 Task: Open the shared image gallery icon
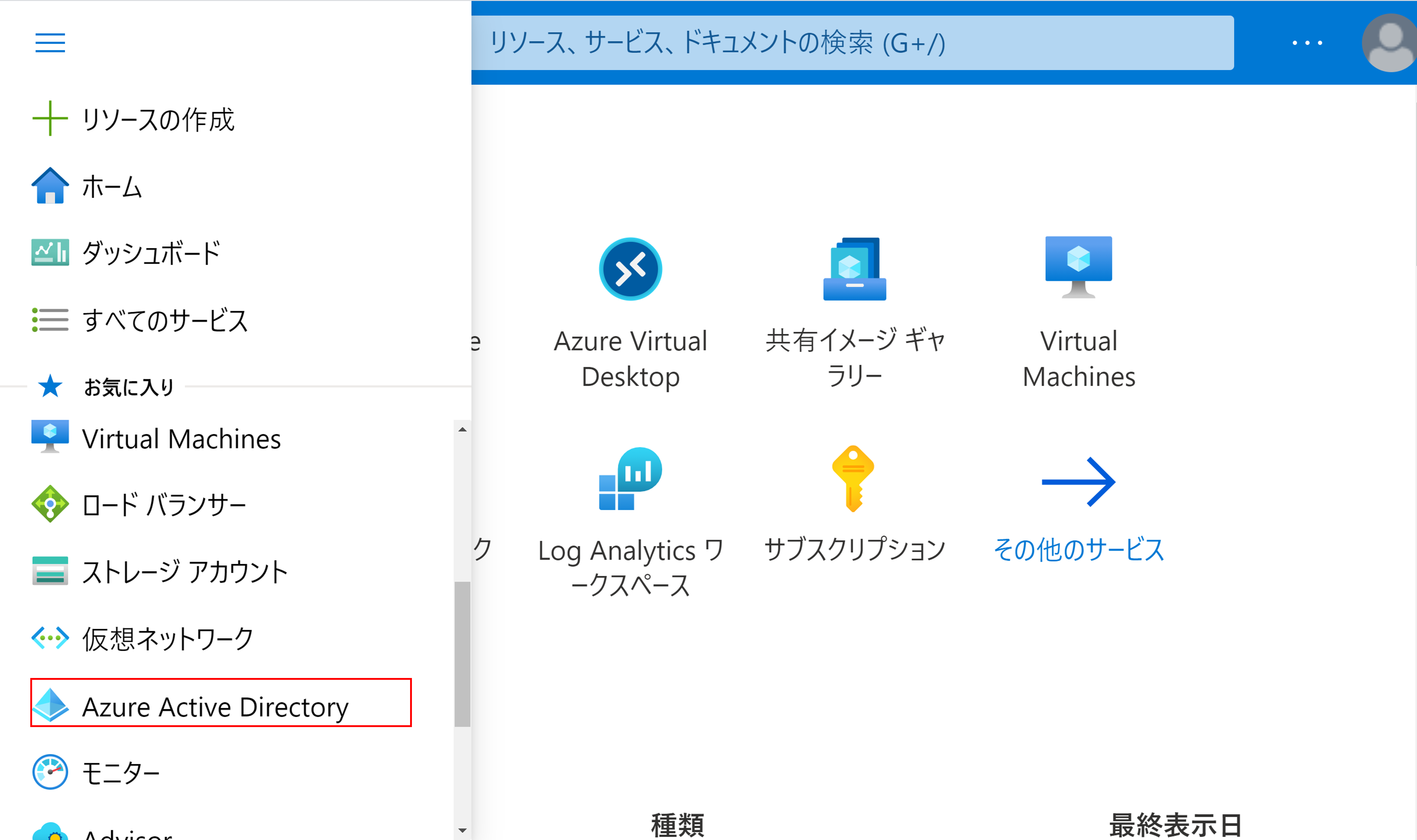(854, 269)
